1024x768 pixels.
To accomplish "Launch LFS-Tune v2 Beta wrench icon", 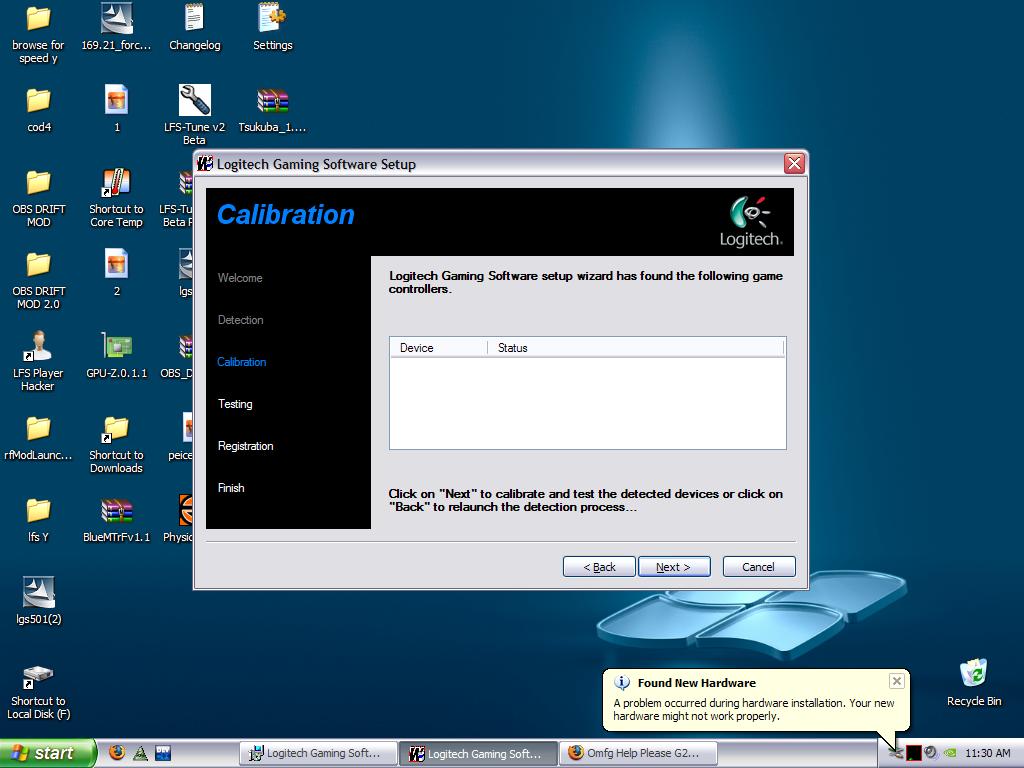I will point(195,115).
